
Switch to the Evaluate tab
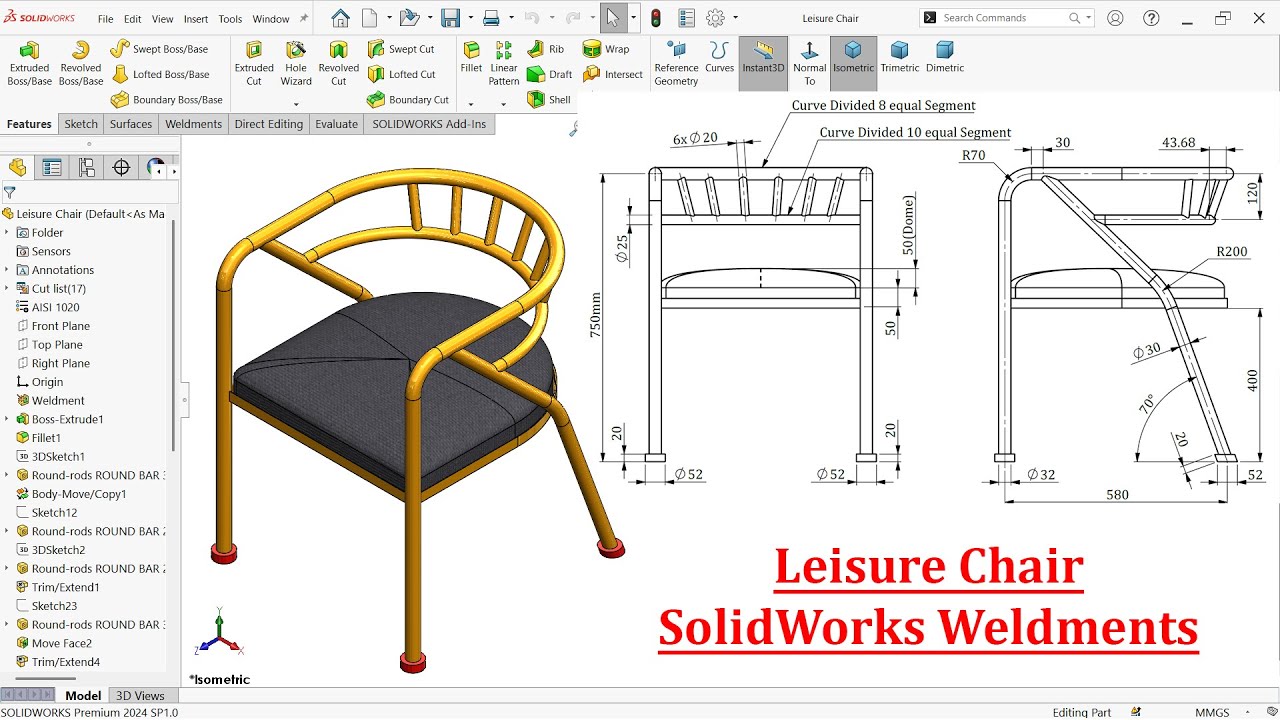(x=336, y=124)
